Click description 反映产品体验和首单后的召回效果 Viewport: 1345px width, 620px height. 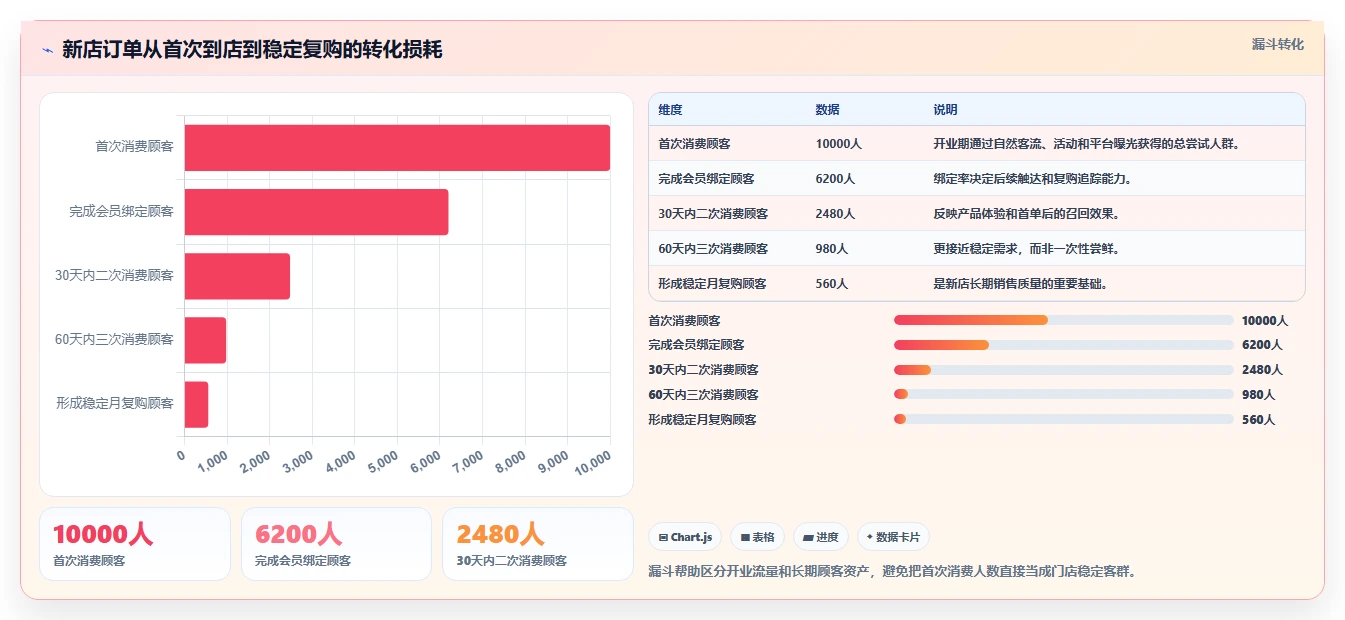click(x=1026, y=214)
